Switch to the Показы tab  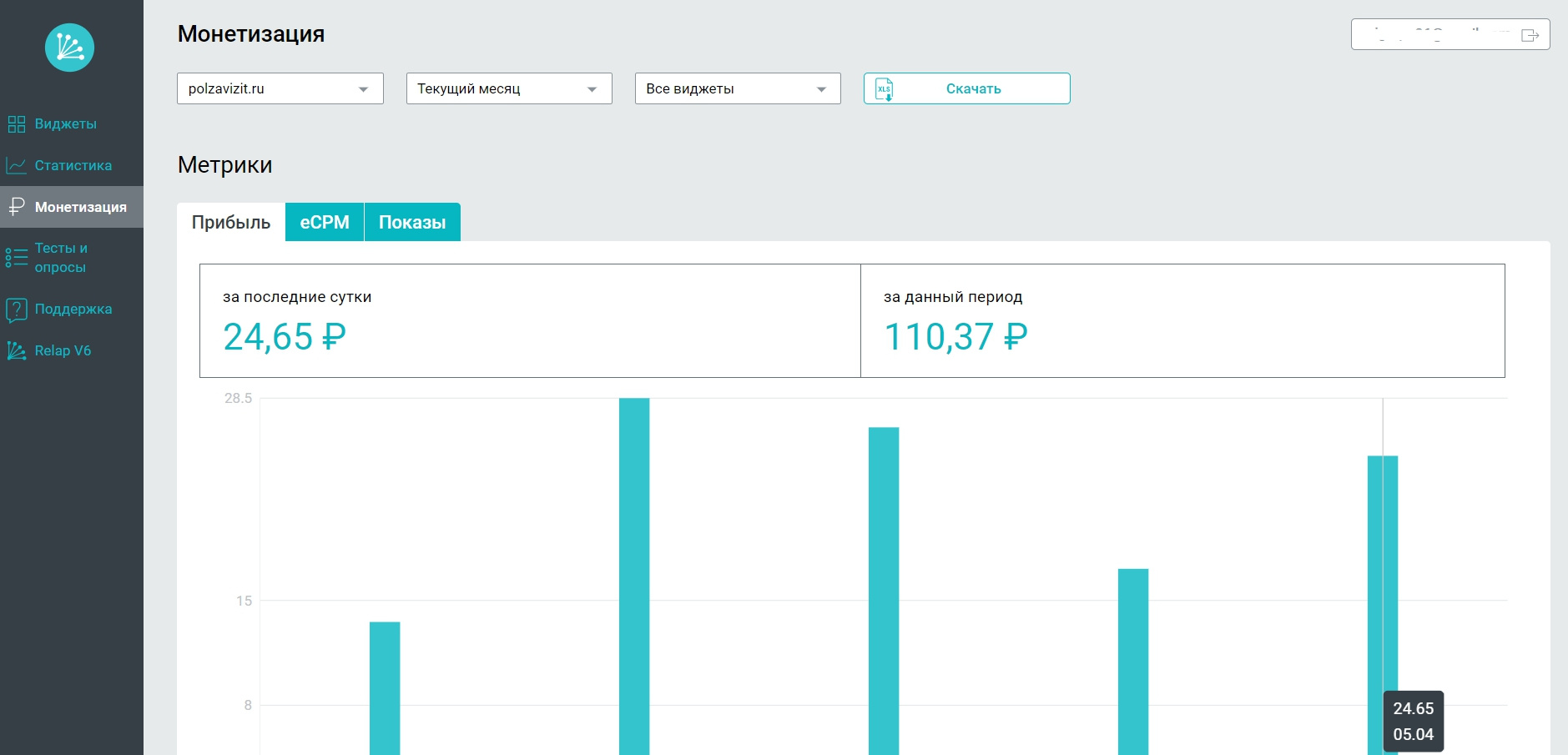(x=412, y=223)
